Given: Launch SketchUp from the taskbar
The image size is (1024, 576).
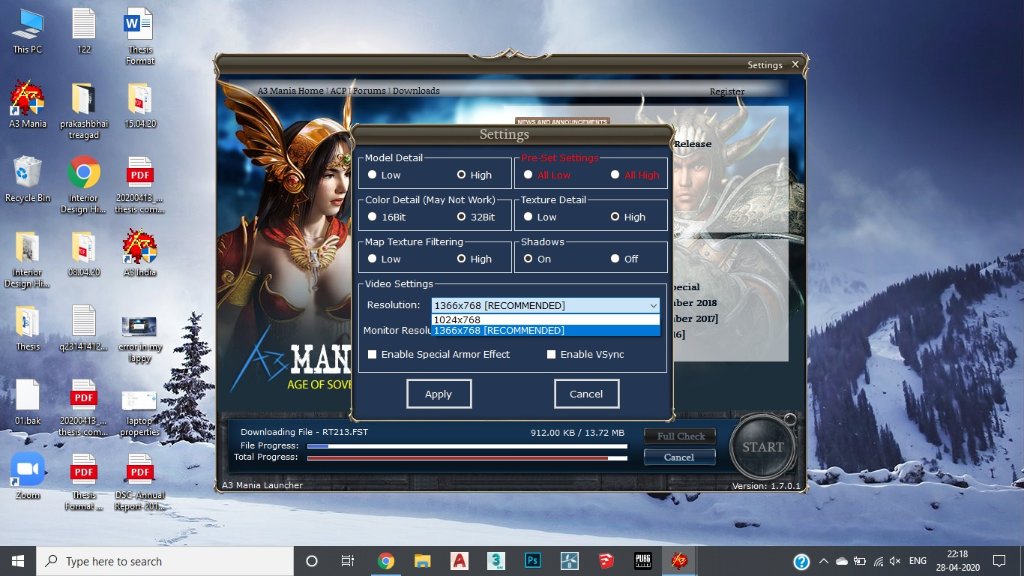Looking at the screenshot, I should (x=606, y=561).
